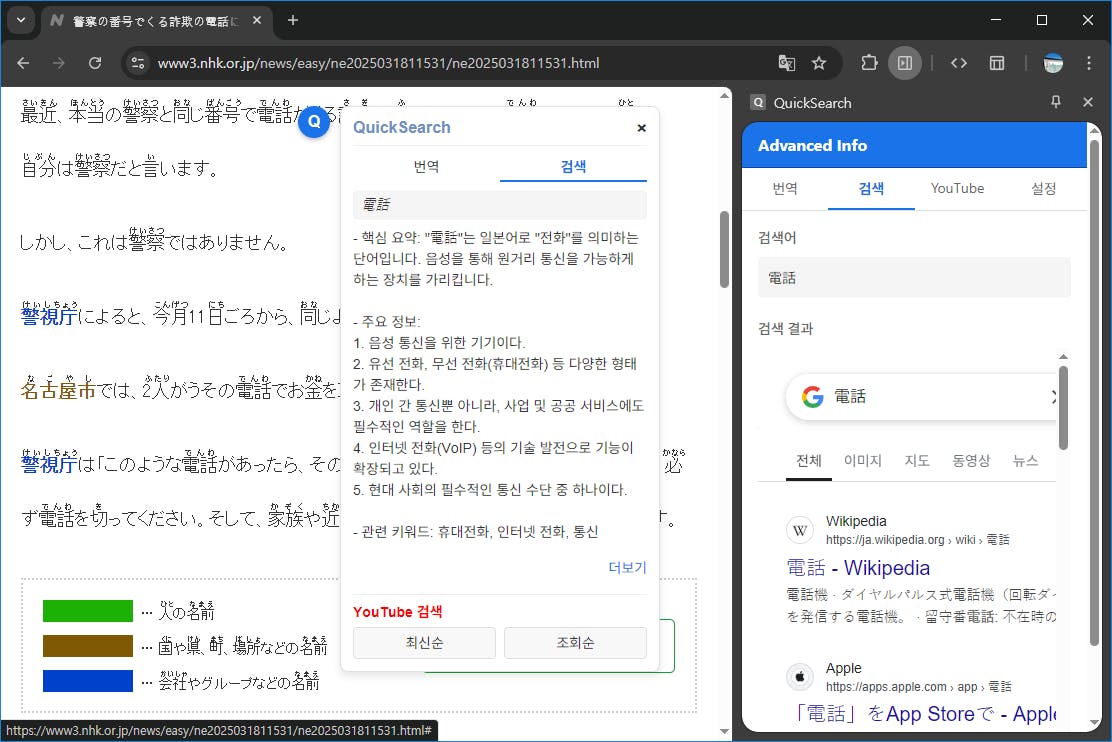Click the Wikipedia W favicon
Screen dimensions: 1112x742
(x=800, y=530)
